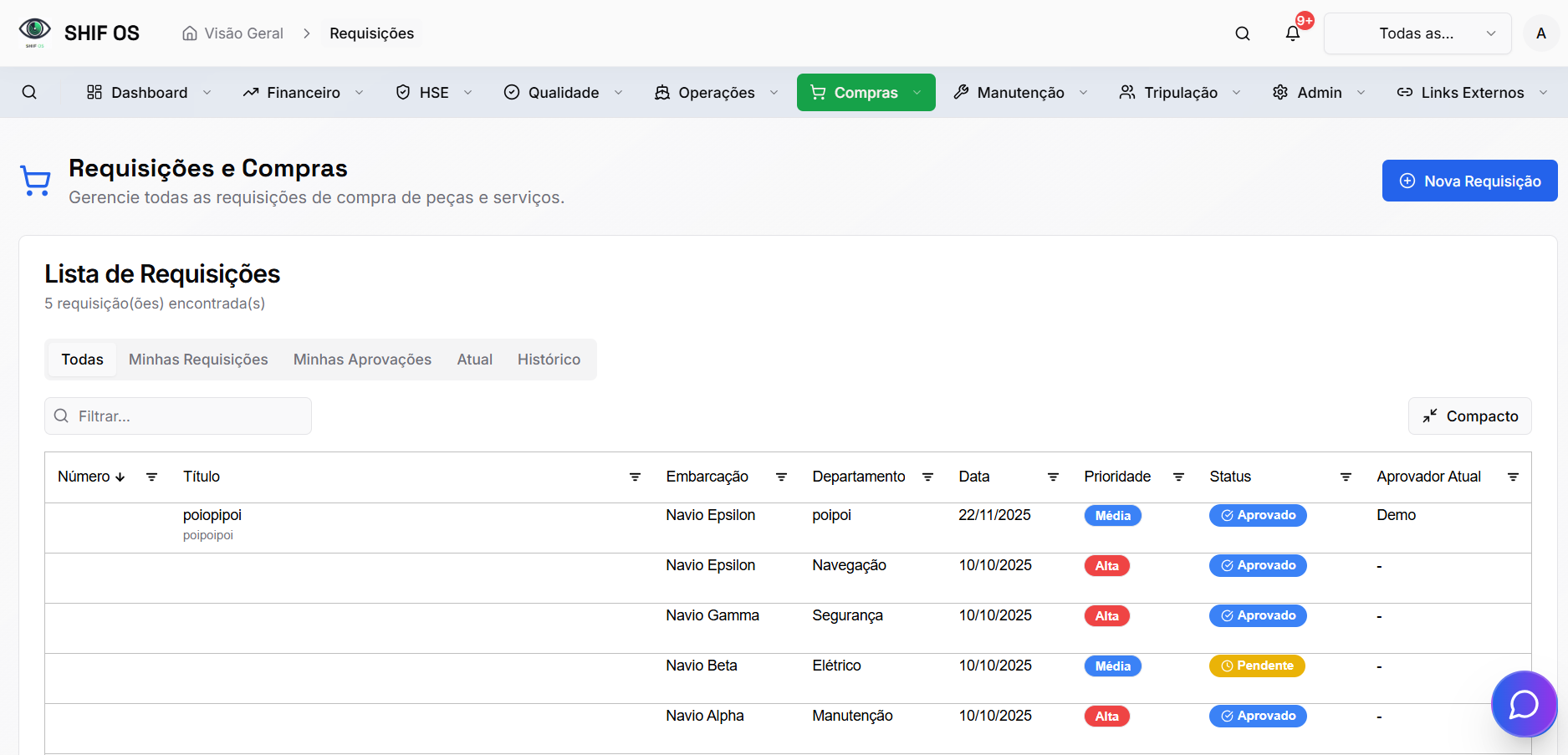Open filter icon for Status column
The width and height of the screenshot is (1568, 755).
pyautogui.click(x=1346, y=477)
